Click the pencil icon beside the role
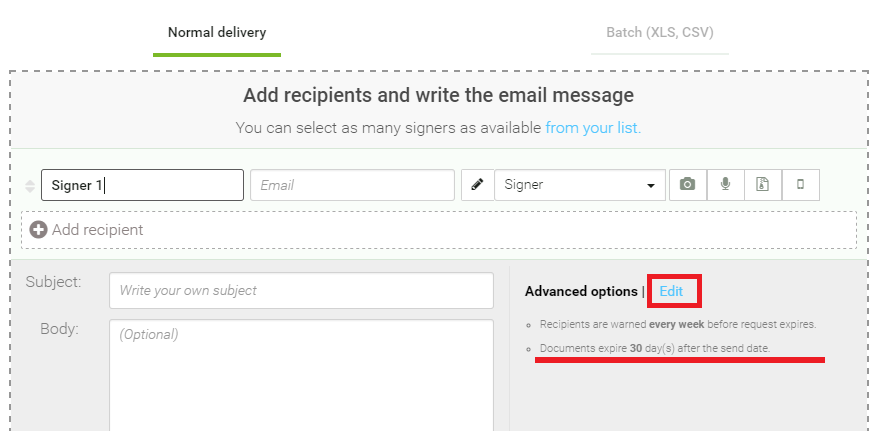The height and width of the screenshot is (431, 880). pyautogui.click(x=478, y=185)
